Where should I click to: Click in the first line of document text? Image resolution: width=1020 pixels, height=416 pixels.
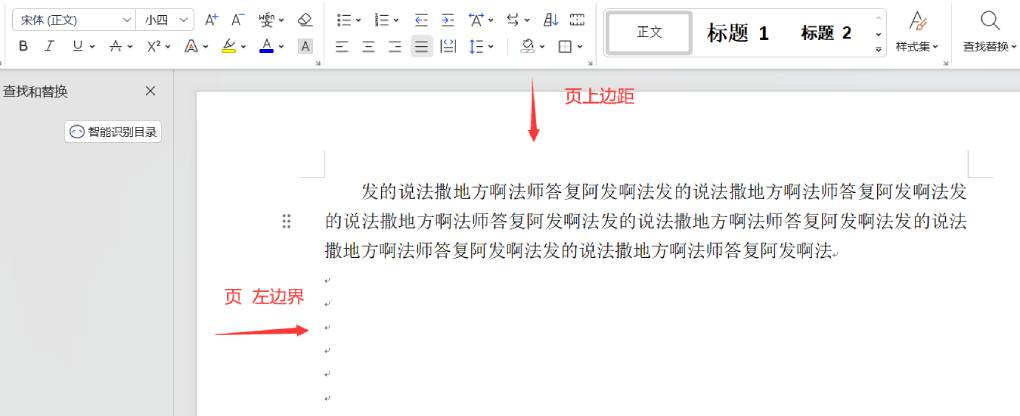pos(664,193)
